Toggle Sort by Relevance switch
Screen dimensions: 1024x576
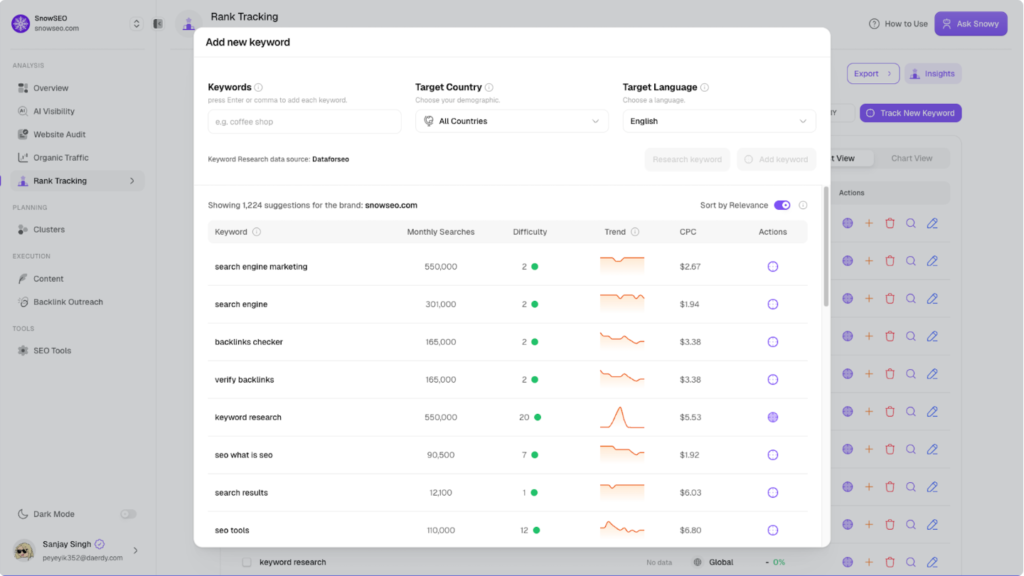(782, 205)
